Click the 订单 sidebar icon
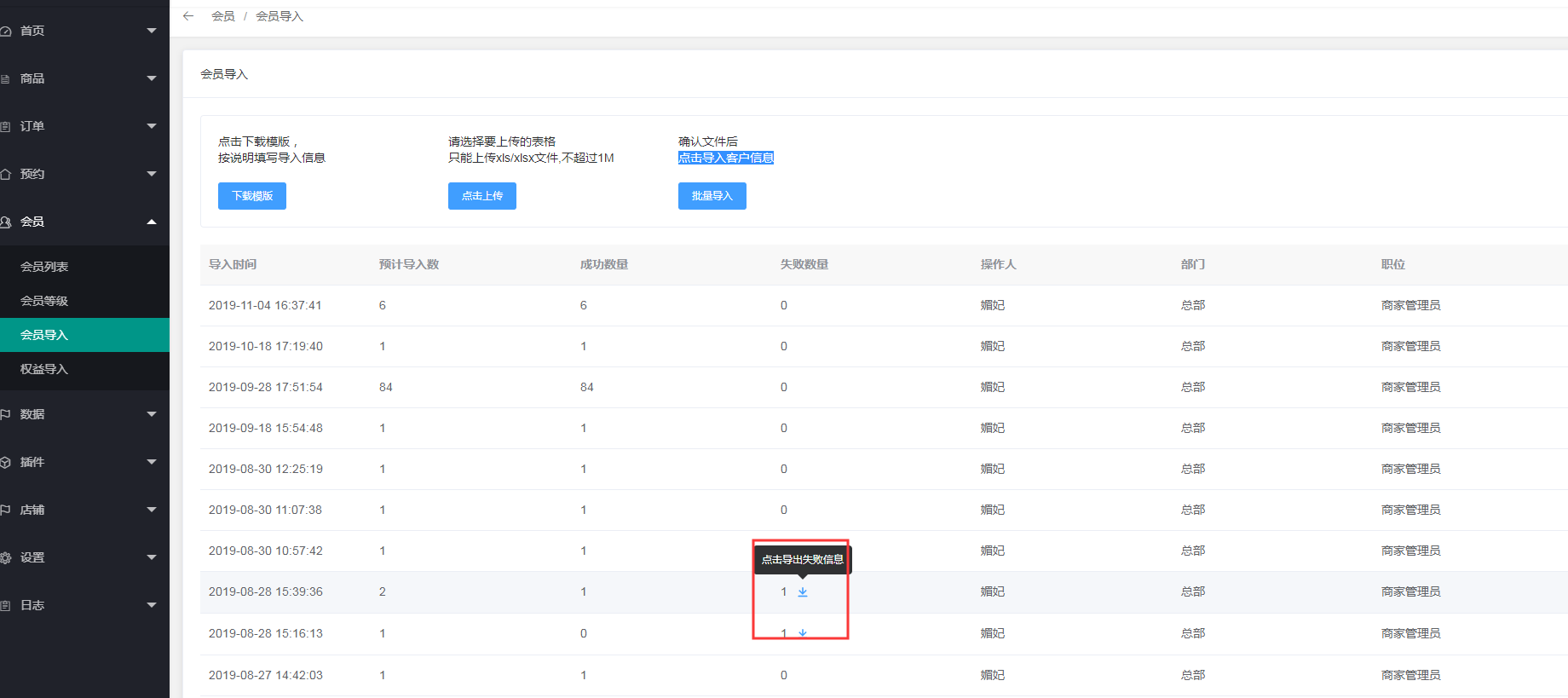This screenshot has width=1568, height=698. tap(5, 126)
